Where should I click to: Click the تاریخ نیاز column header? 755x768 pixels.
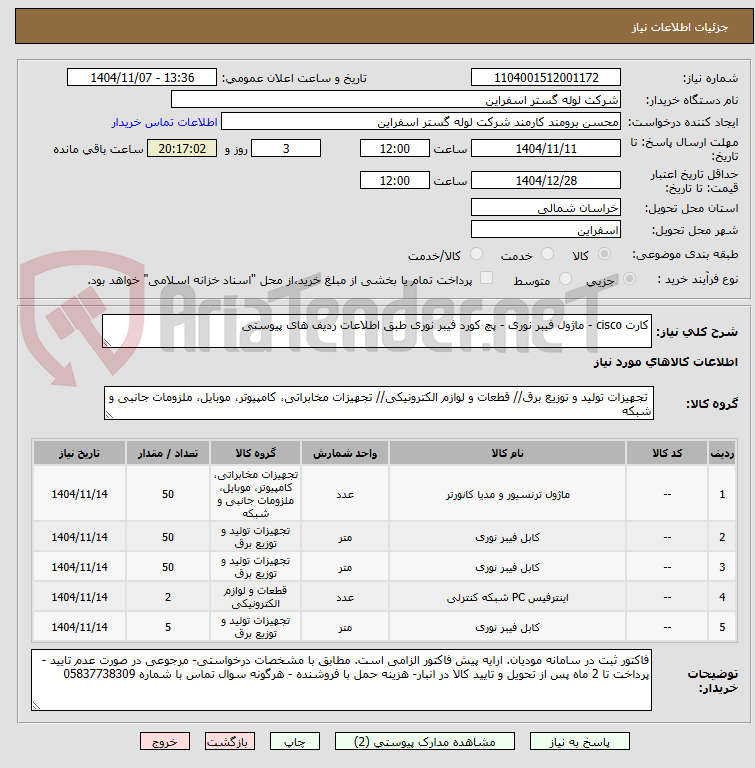point(79,453)
